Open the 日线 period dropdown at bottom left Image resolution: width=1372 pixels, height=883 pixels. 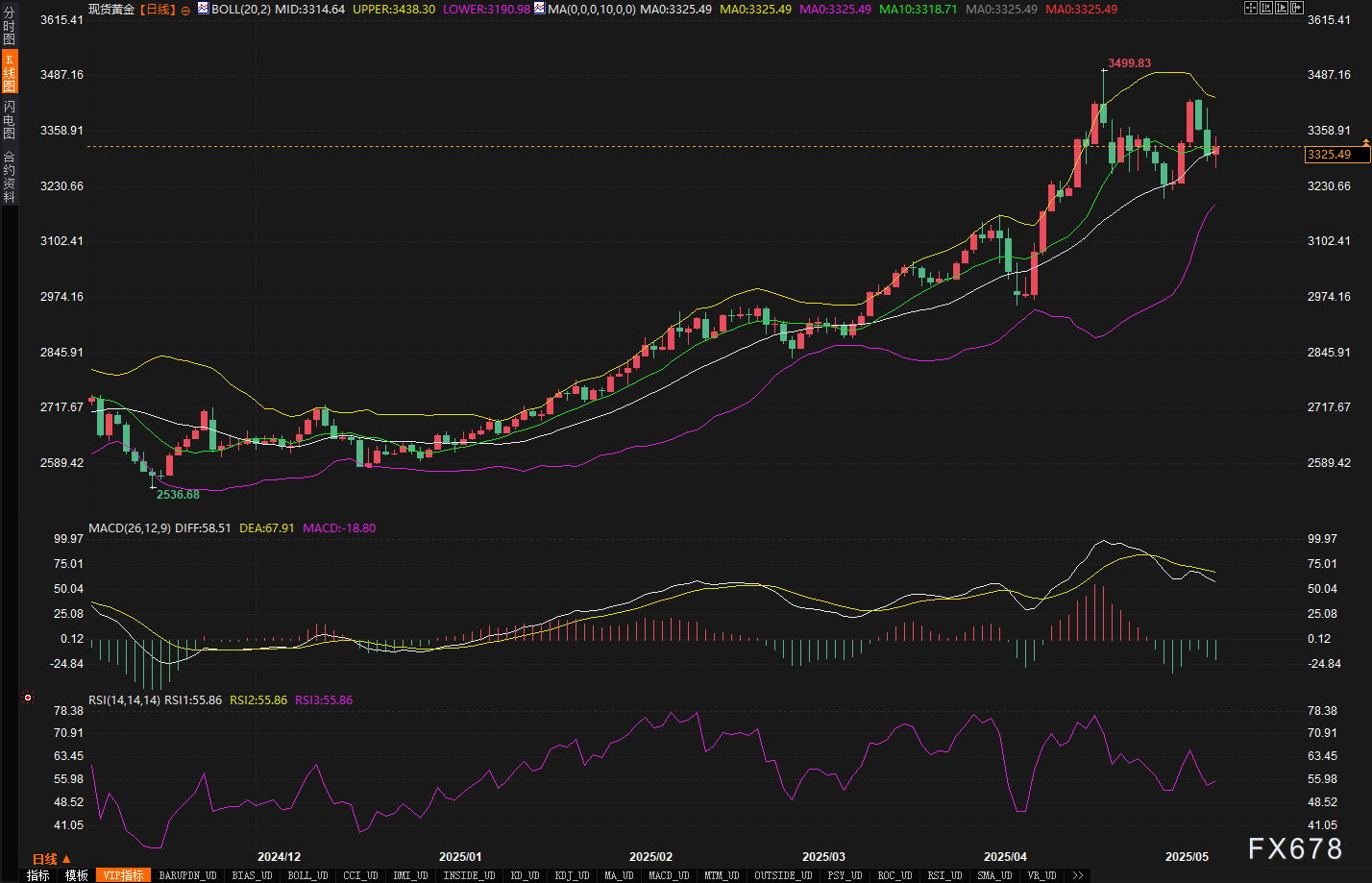(x=51, y=859)
